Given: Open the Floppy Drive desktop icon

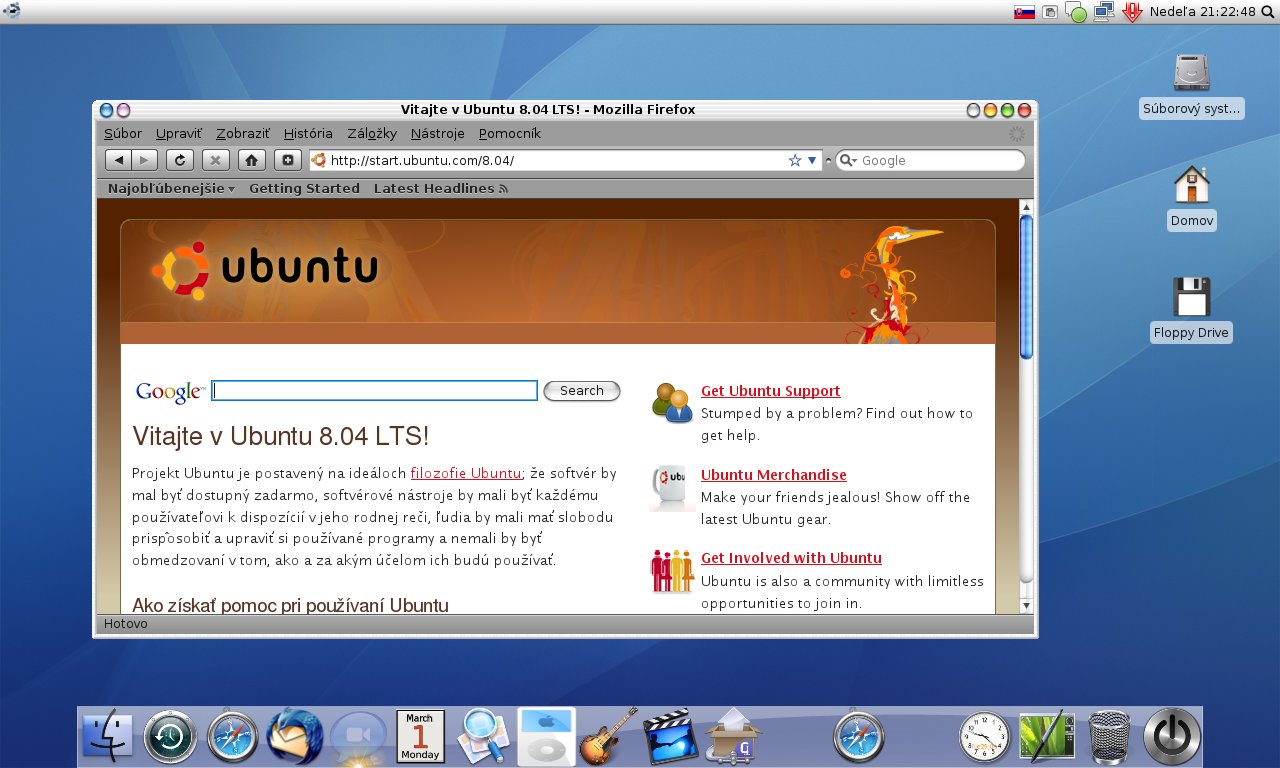Looking at the screenshot, I should click(1191, 309).
